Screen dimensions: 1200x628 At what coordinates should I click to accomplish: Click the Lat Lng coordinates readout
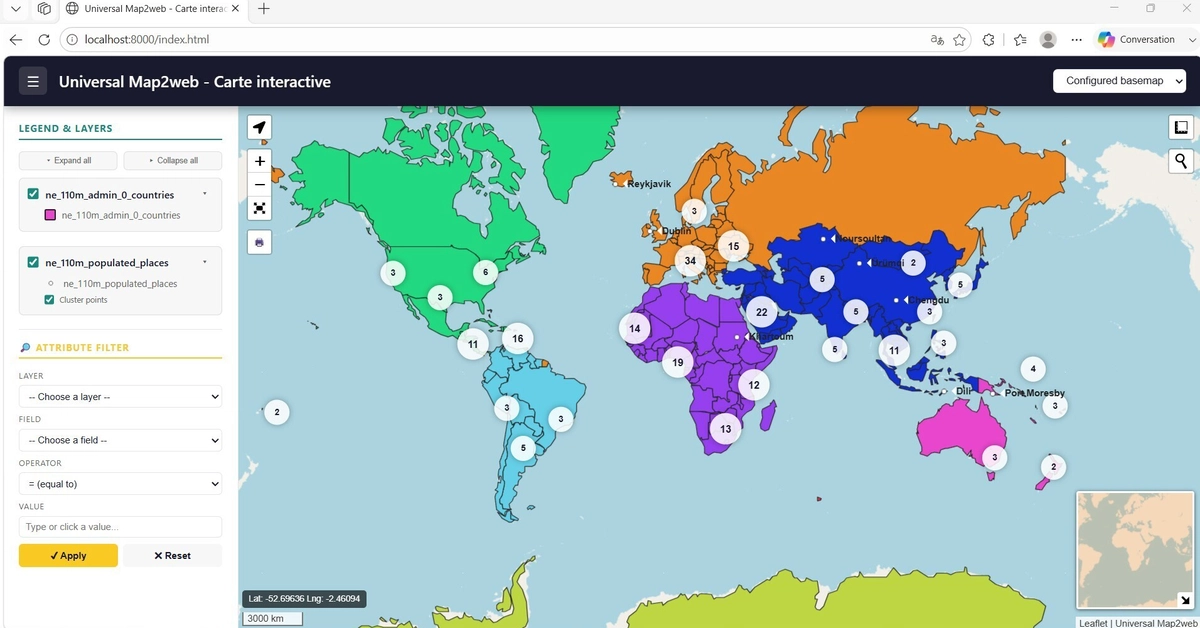(x=305, y=598)
